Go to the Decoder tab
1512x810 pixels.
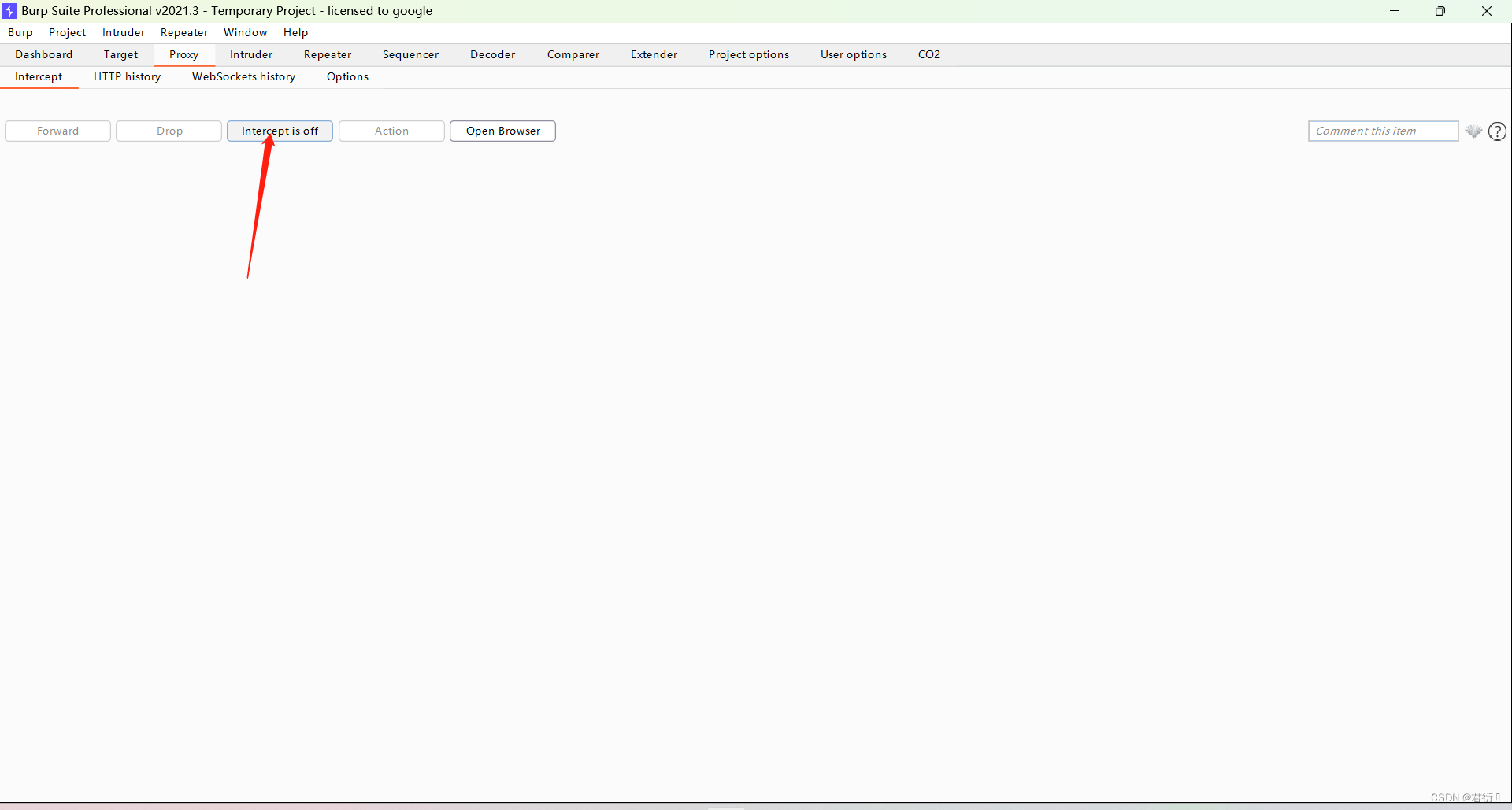click(493, 54)
